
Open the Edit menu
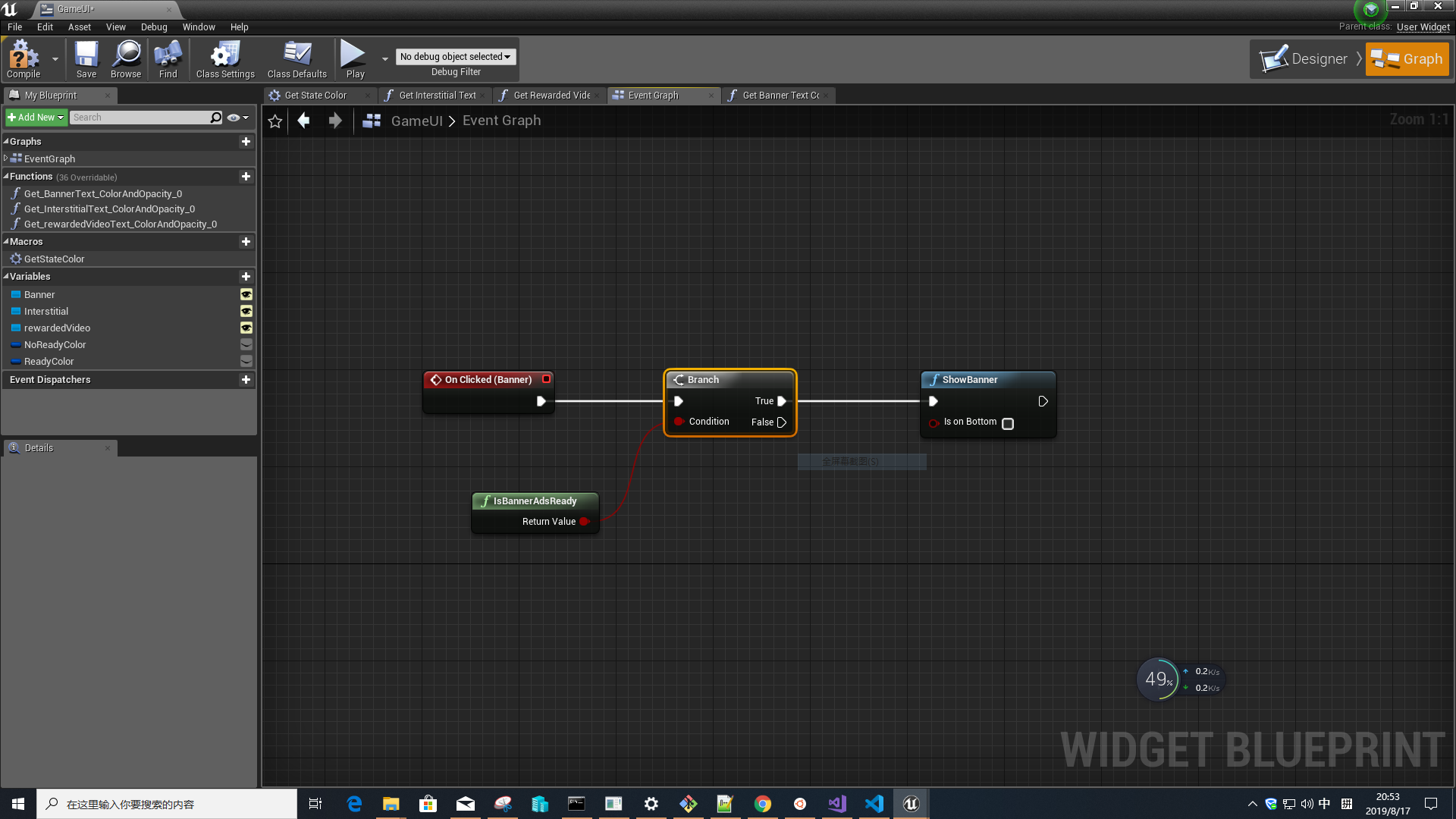44,27
